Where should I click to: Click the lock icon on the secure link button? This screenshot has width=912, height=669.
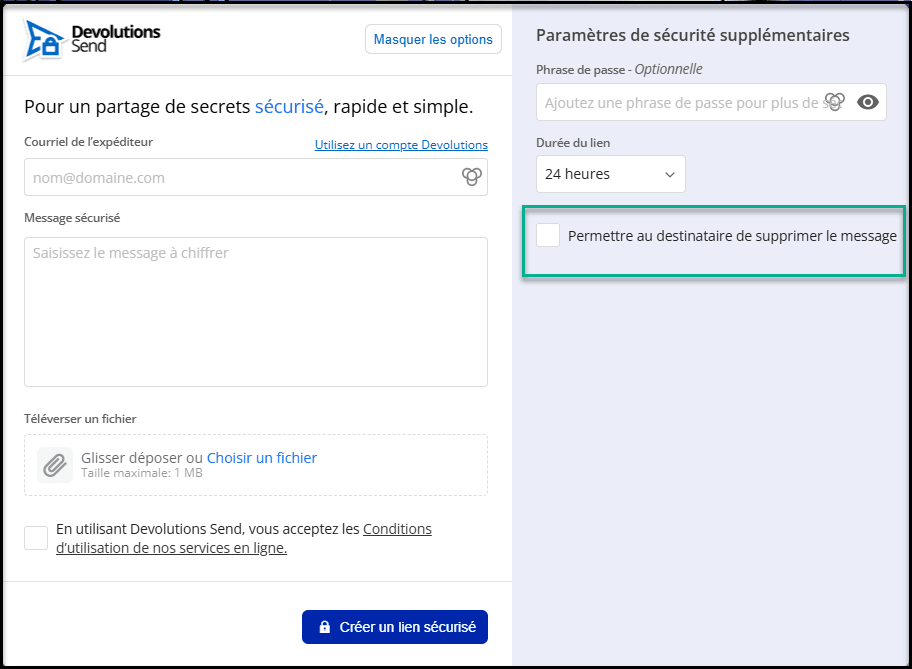click(x=324, y=626)
